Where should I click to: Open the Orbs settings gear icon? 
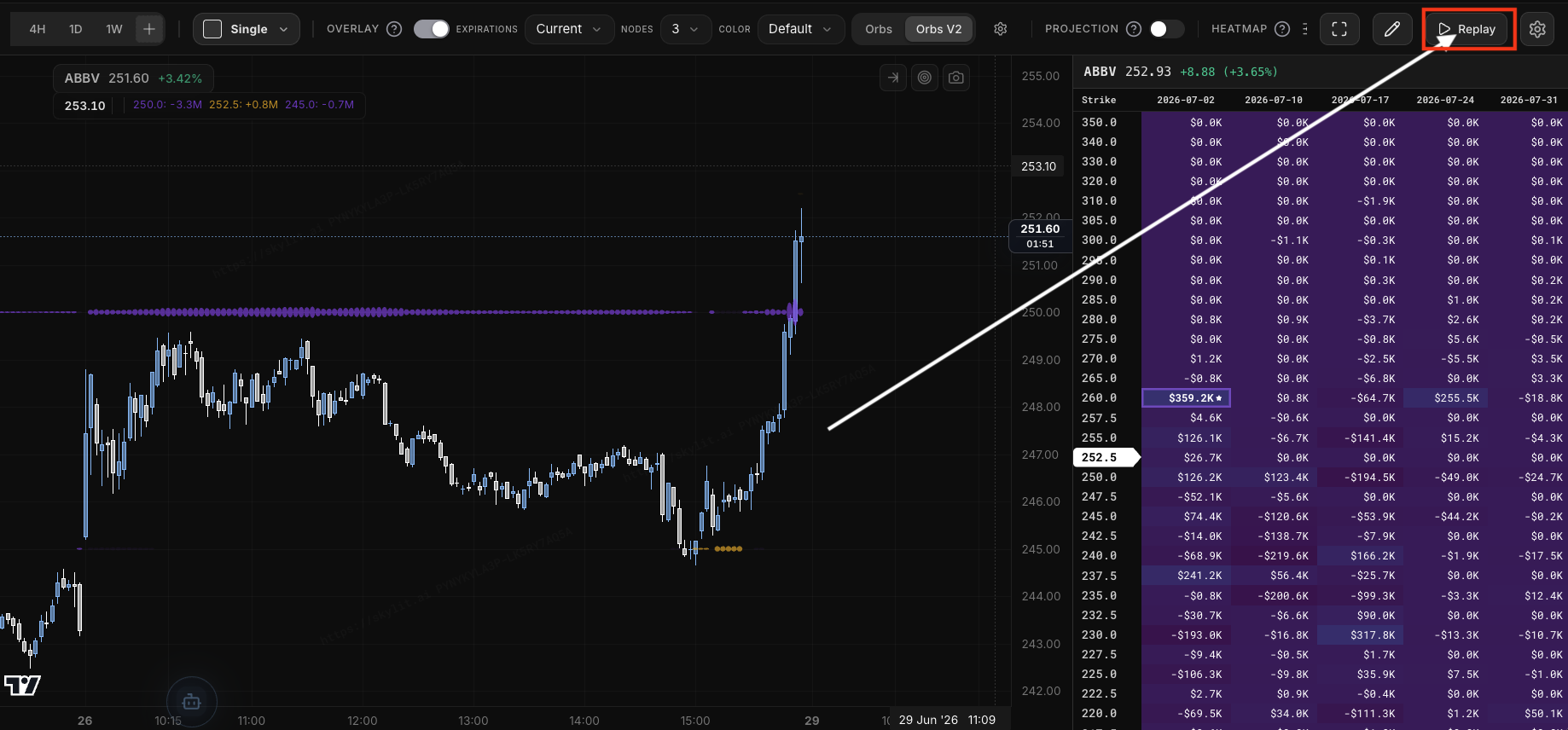tap(1001, 29)
